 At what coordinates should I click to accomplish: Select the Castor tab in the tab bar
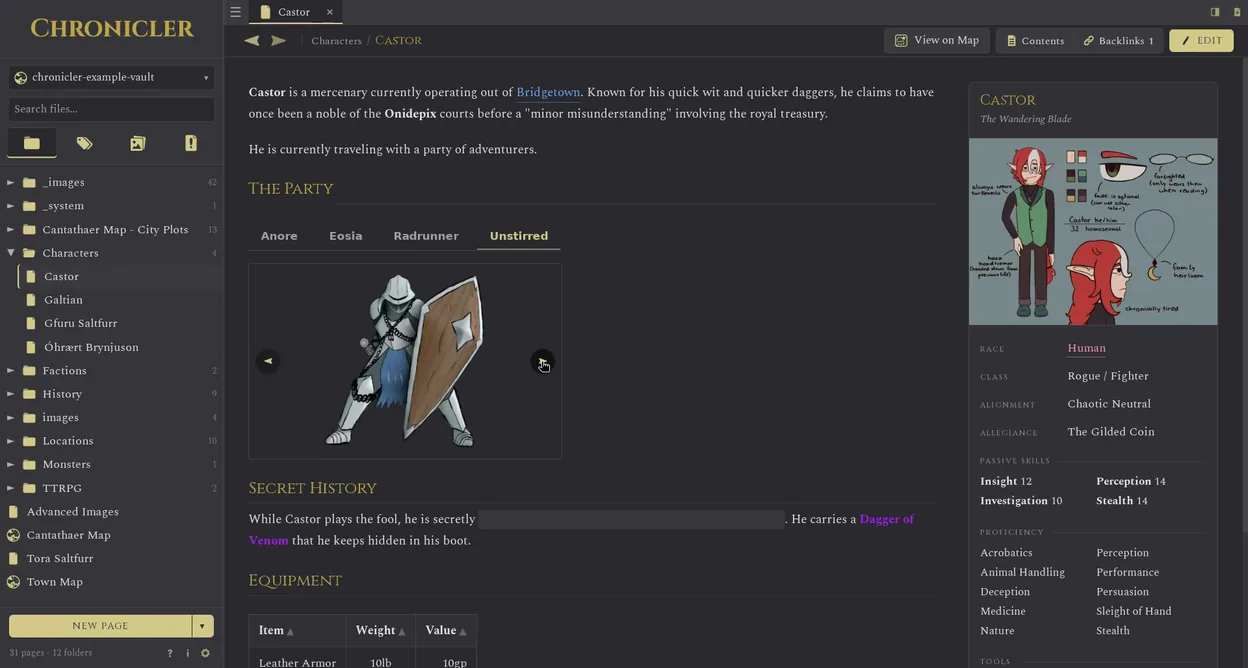click(294, 12)
